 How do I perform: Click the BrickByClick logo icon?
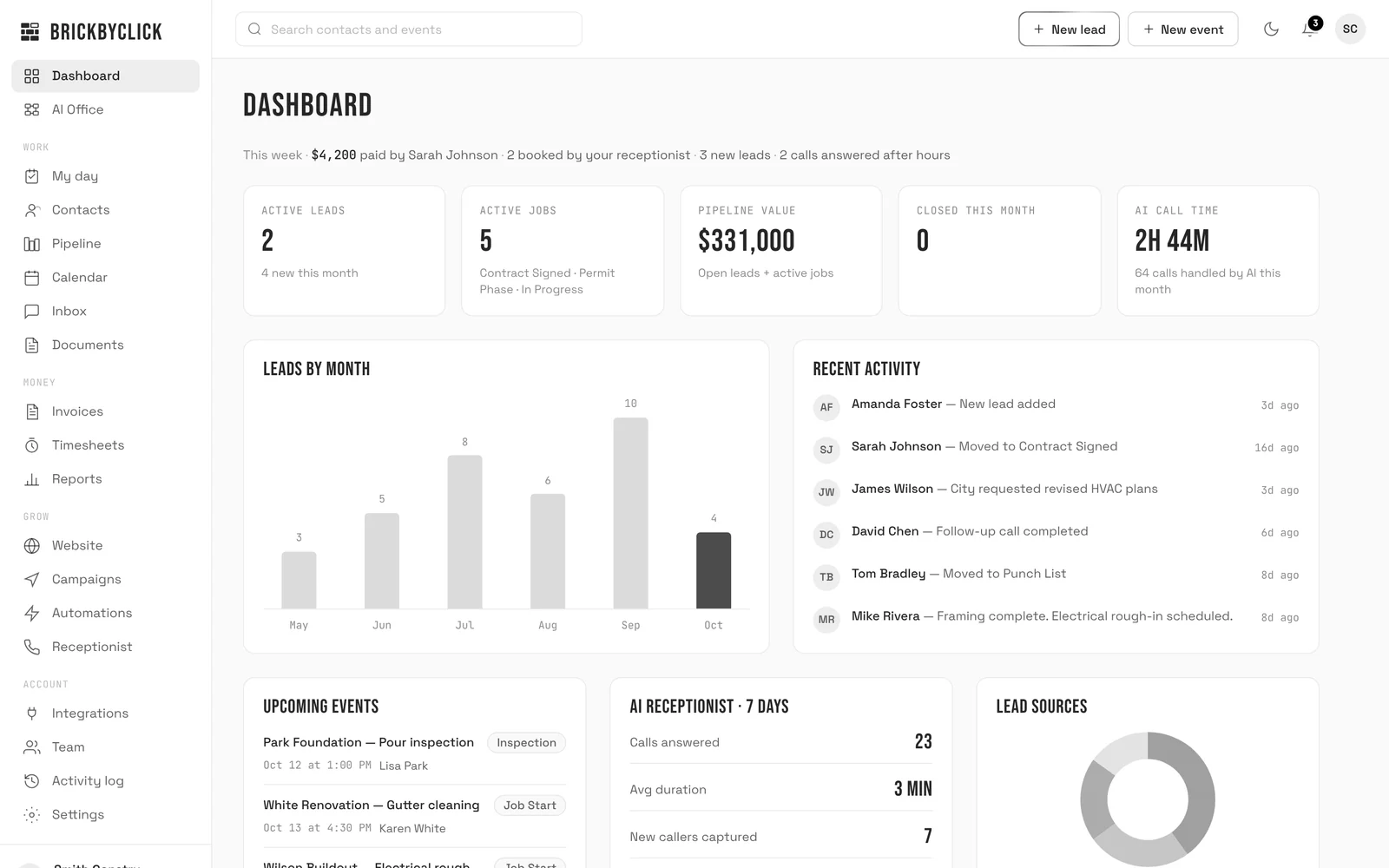[30, 32]
